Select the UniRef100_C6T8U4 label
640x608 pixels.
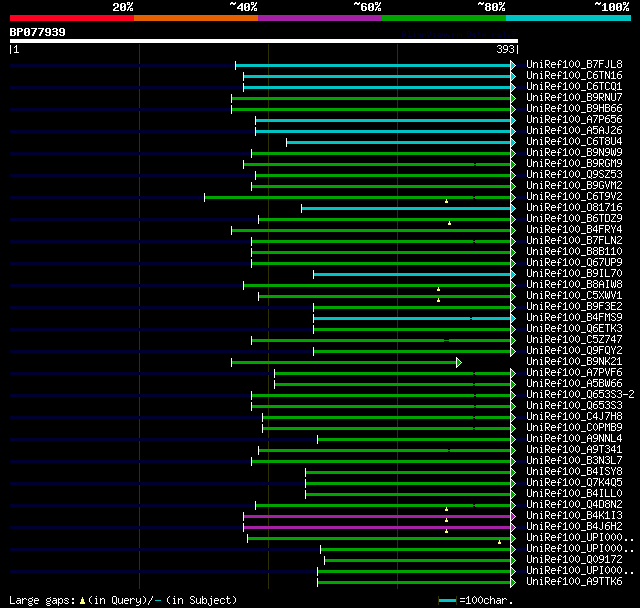[574, 142]
